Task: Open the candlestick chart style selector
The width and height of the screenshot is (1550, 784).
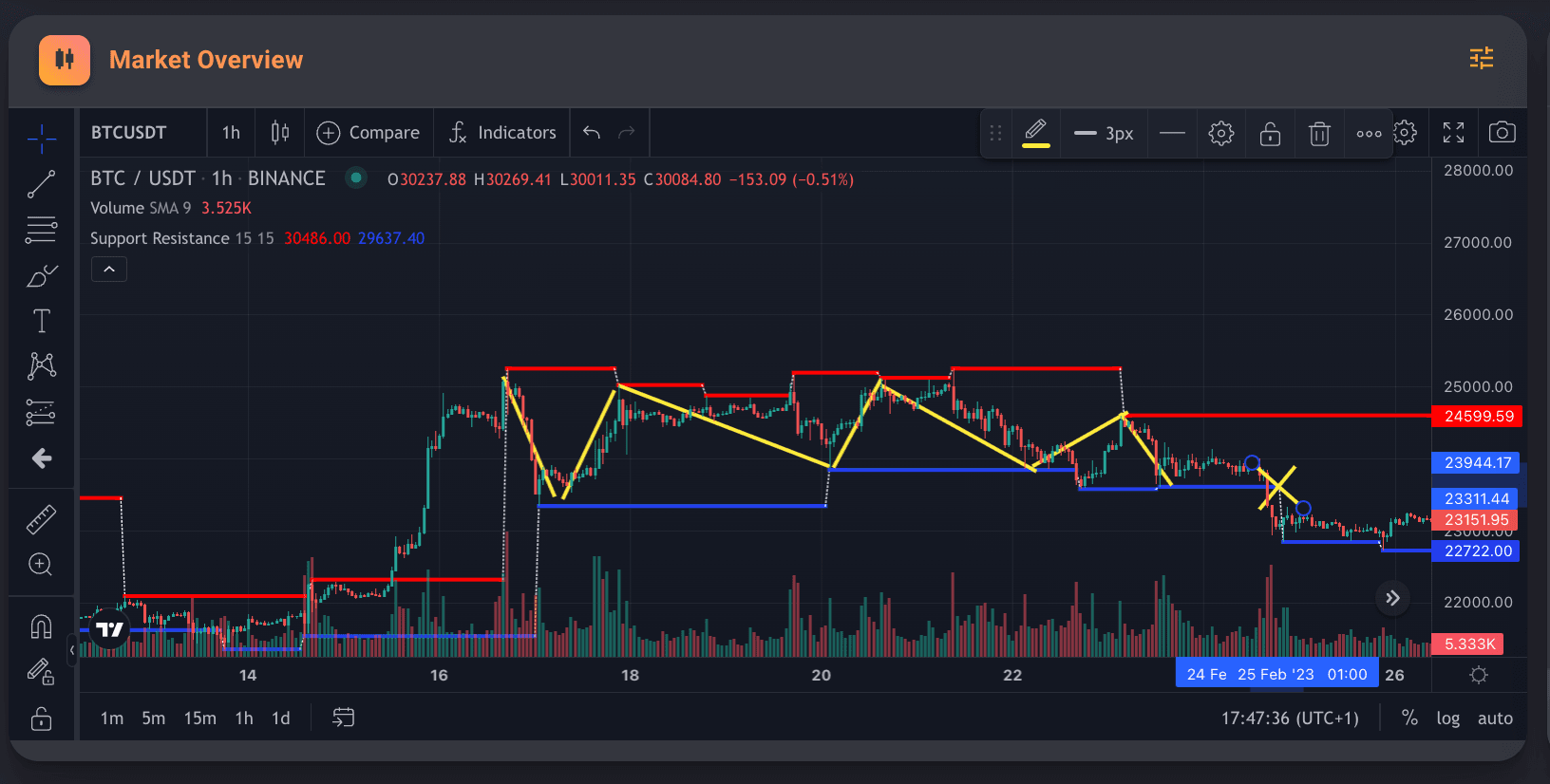Action: [x=279, y=133]
